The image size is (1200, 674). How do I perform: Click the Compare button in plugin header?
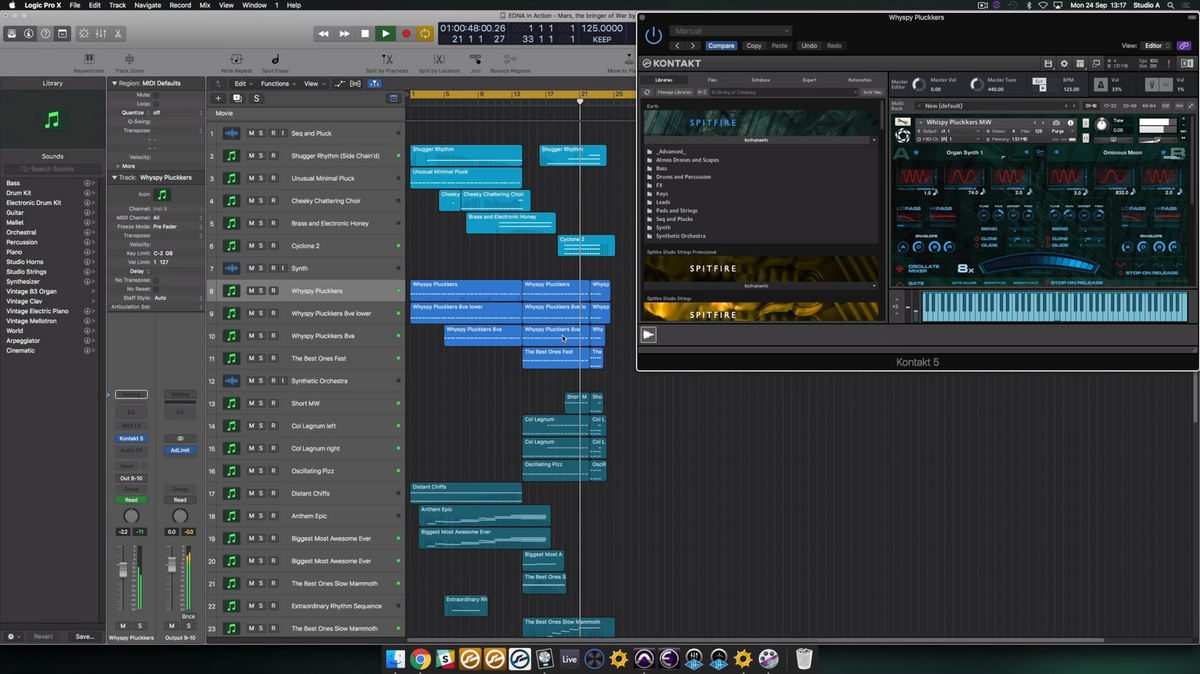click(x=721, y=46)
